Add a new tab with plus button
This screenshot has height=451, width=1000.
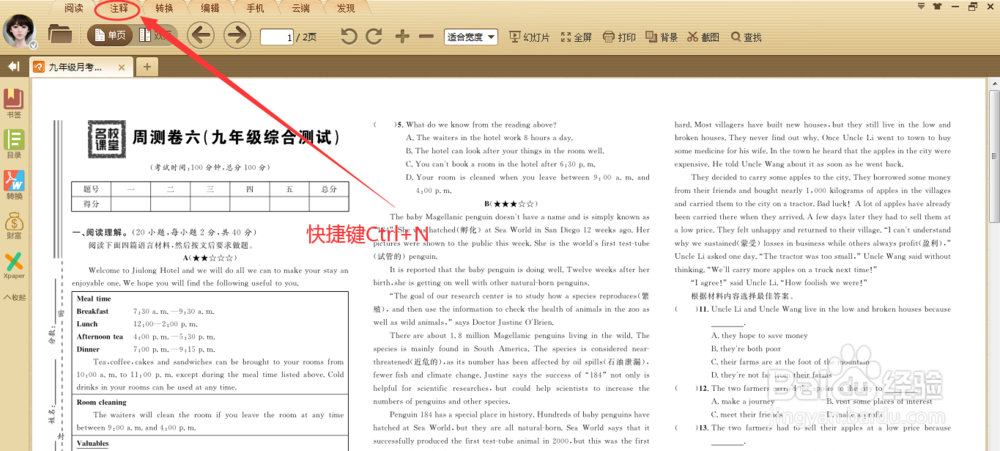(147, 67)
